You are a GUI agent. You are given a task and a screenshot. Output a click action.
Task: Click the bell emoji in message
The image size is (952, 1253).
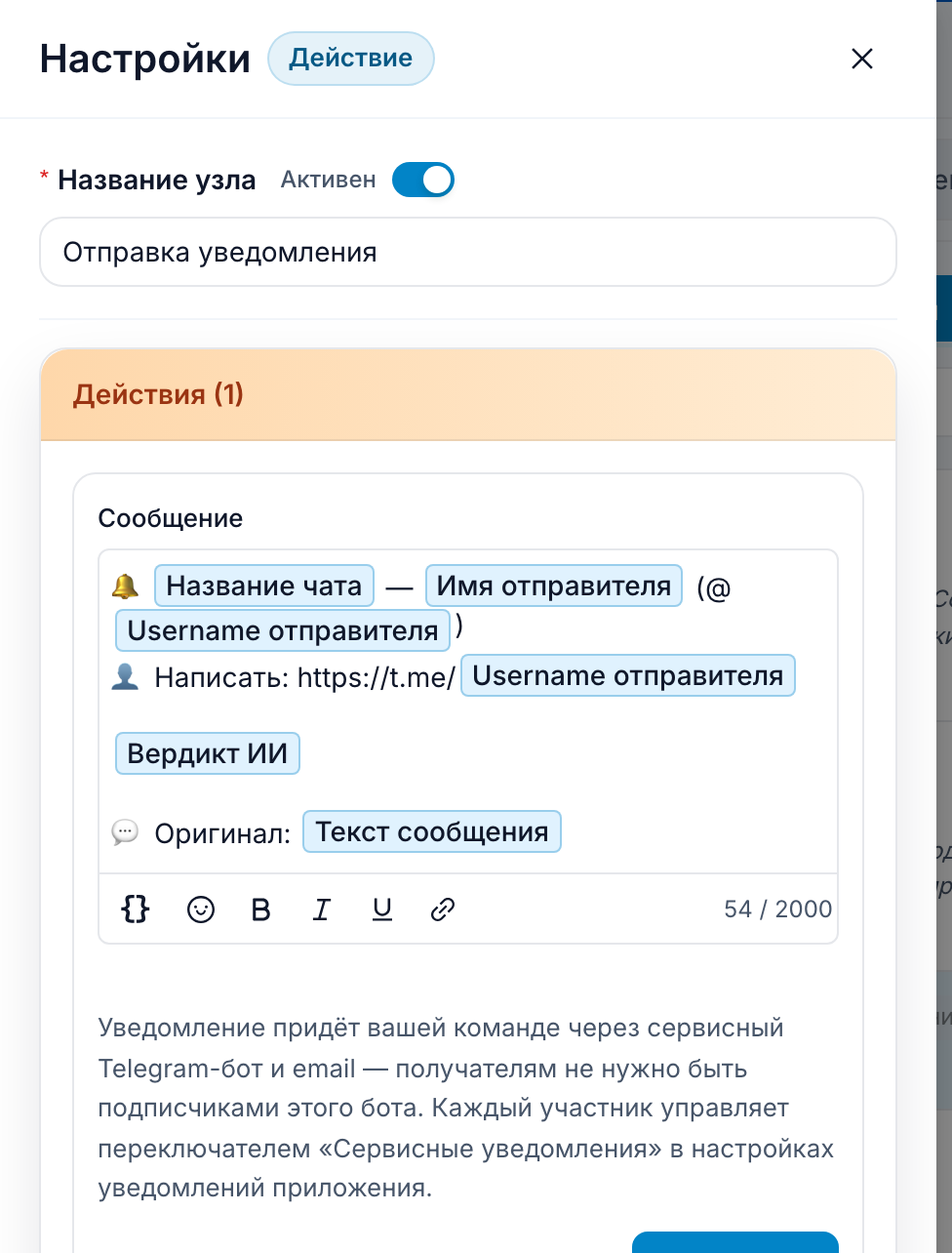125,586
